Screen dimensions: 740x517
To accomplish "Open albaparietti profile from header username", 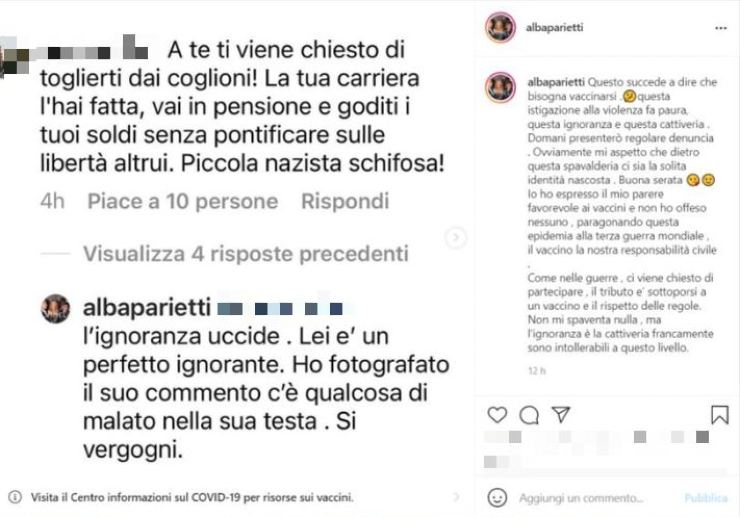I will [x=555, y=27].
